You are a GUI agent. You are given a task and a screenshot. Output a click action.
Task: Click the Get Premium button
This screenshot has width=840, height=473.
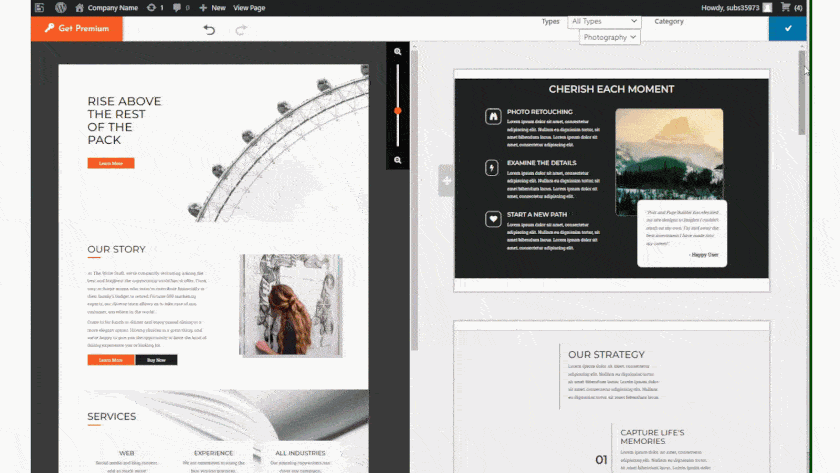tap(77, 28)
